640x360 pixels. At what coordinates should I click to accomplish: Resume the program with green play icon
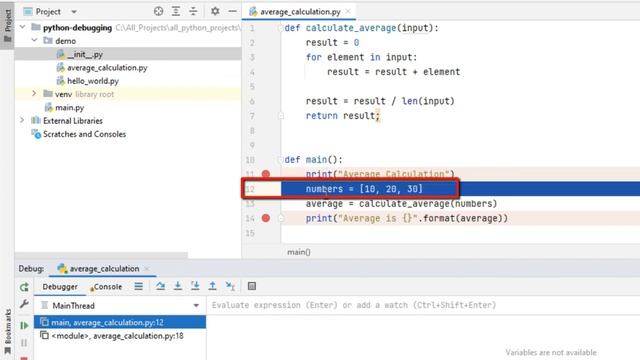24,325
